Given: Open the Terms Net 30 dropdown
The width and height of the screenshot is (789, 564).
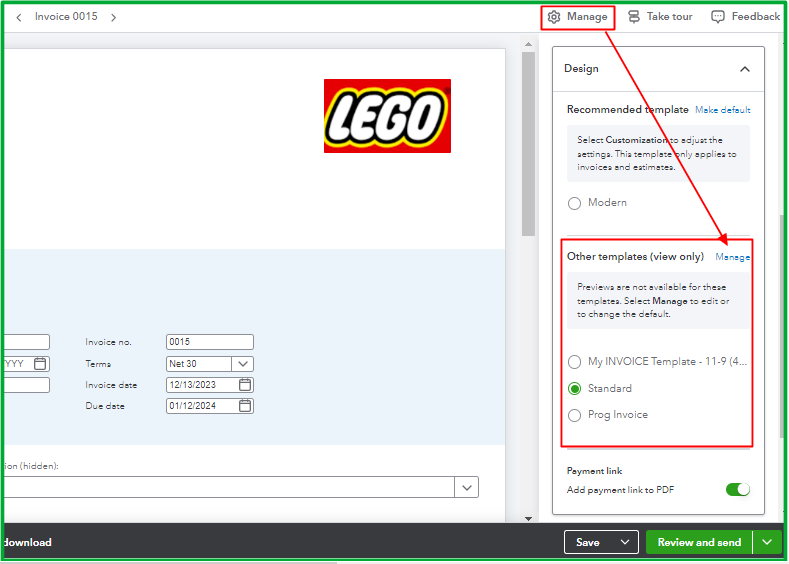Looking at the screenshot, I should click(x=243, y=364).
